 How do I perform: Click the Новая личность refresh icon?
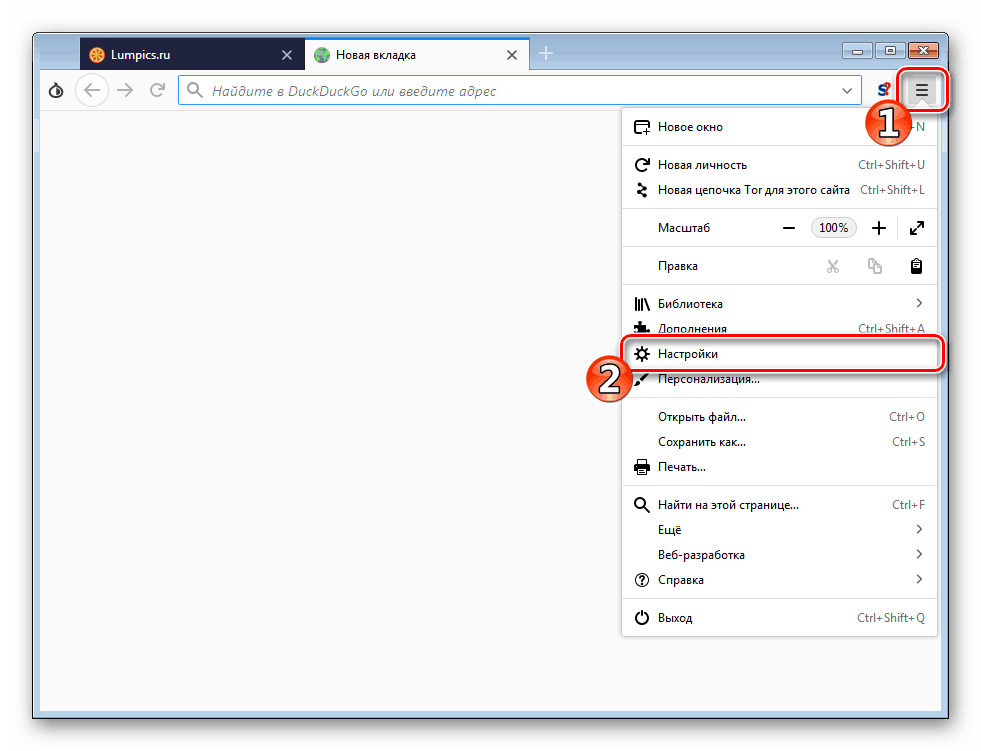[x=642, y=165]
